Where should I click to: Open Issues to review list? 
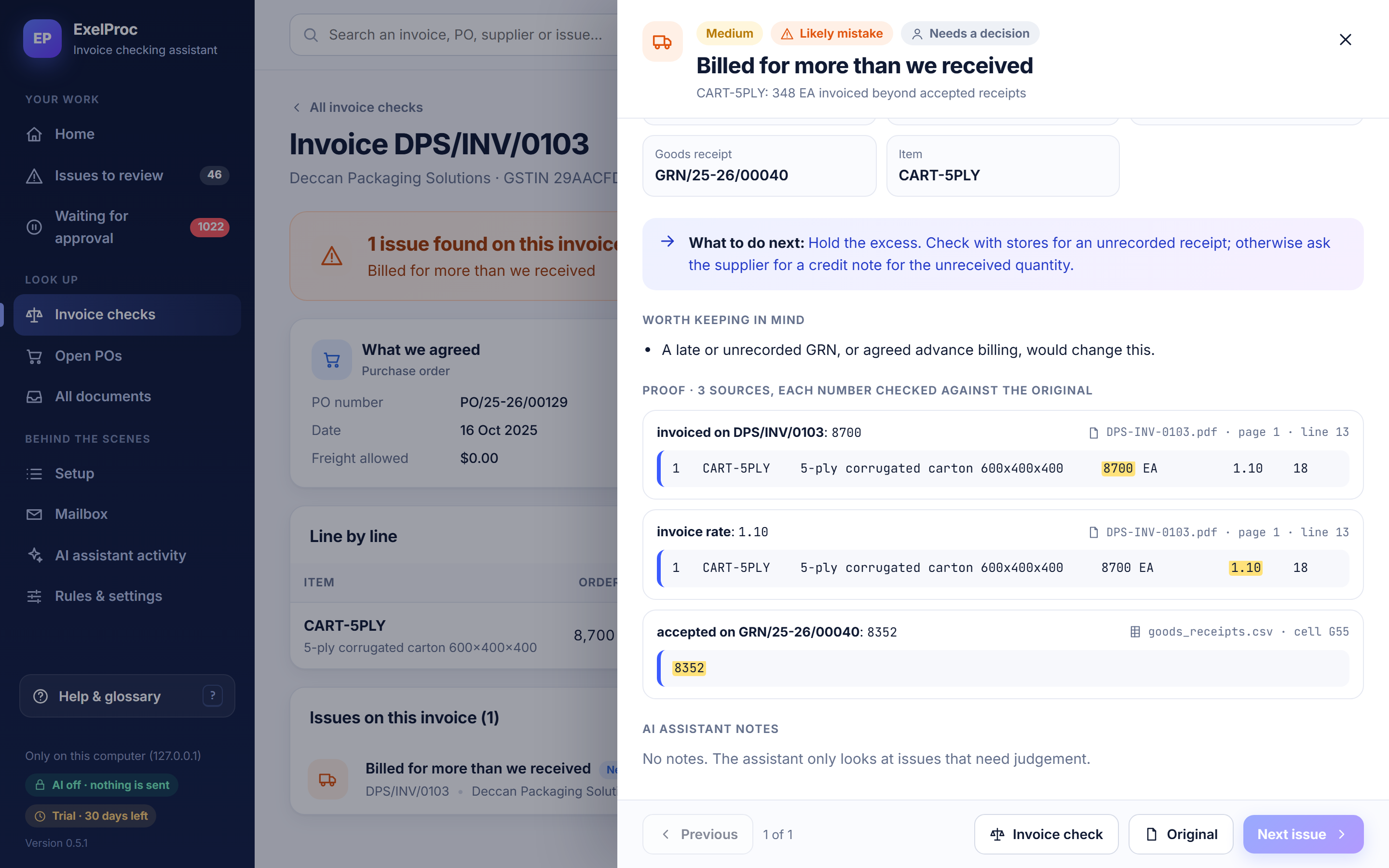click(x=127, y=175)
